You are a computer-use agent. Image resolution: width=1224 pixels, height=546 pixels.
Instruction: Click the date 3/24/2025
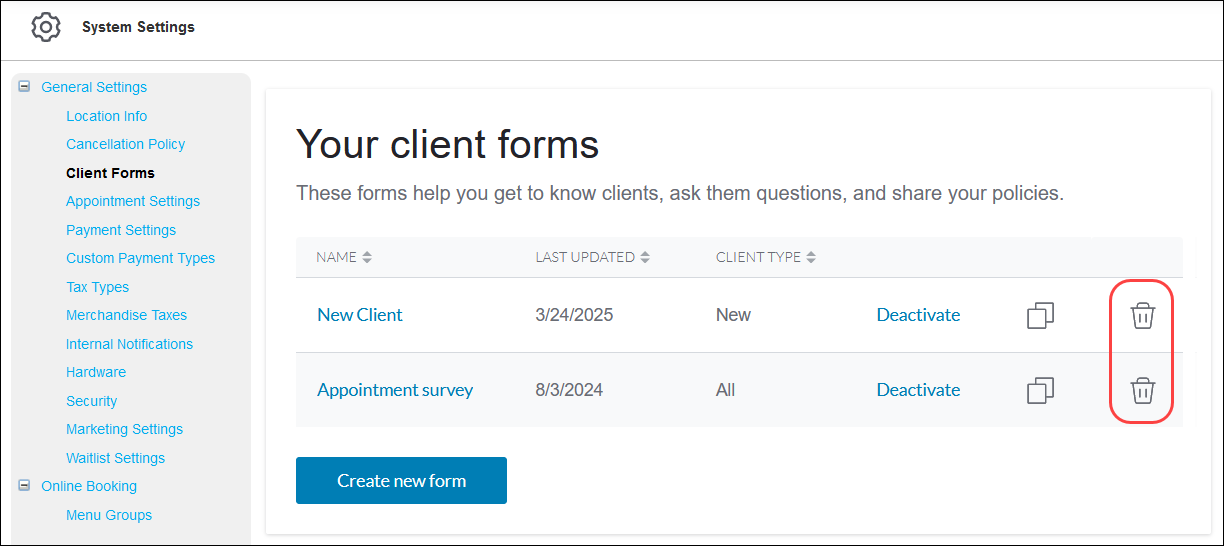[574, 315]
